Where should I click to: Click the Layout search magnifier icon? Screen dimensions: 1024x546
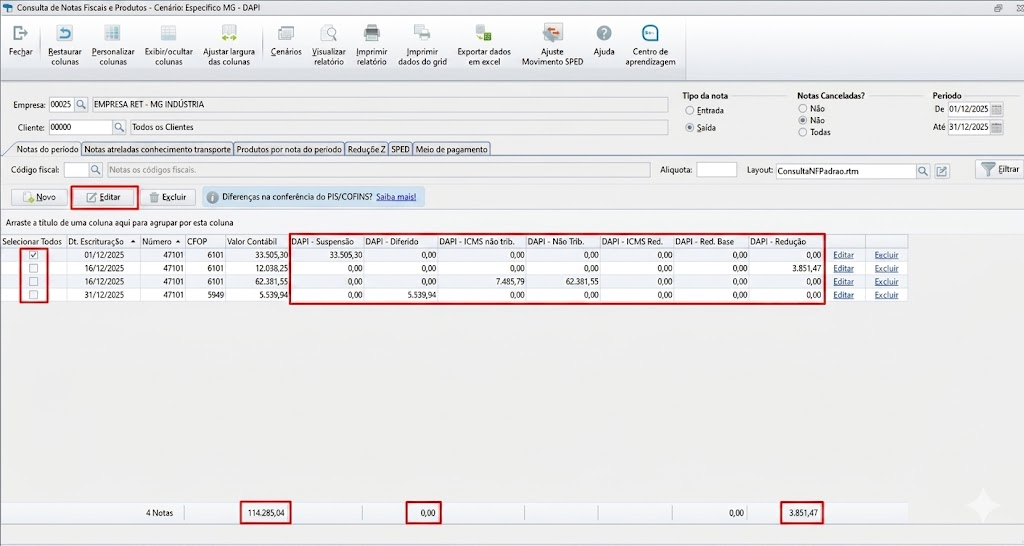pyautogui.click(x=923, y=171)
